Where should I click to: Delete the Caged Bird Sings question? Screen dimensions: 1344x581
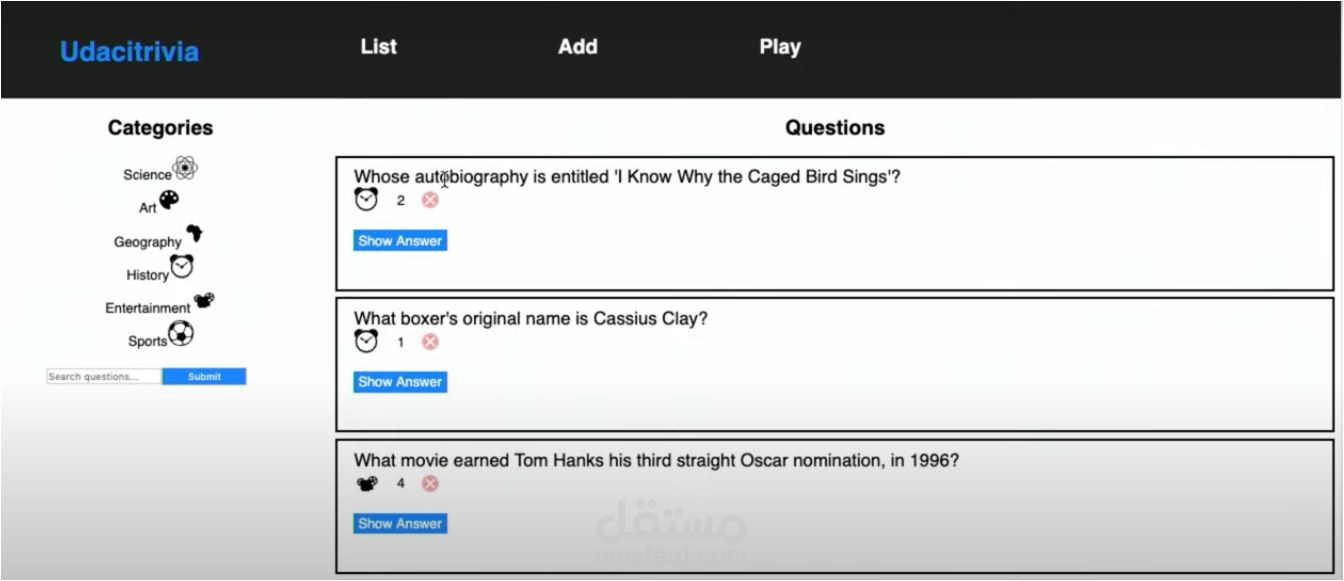coord(429,199)
